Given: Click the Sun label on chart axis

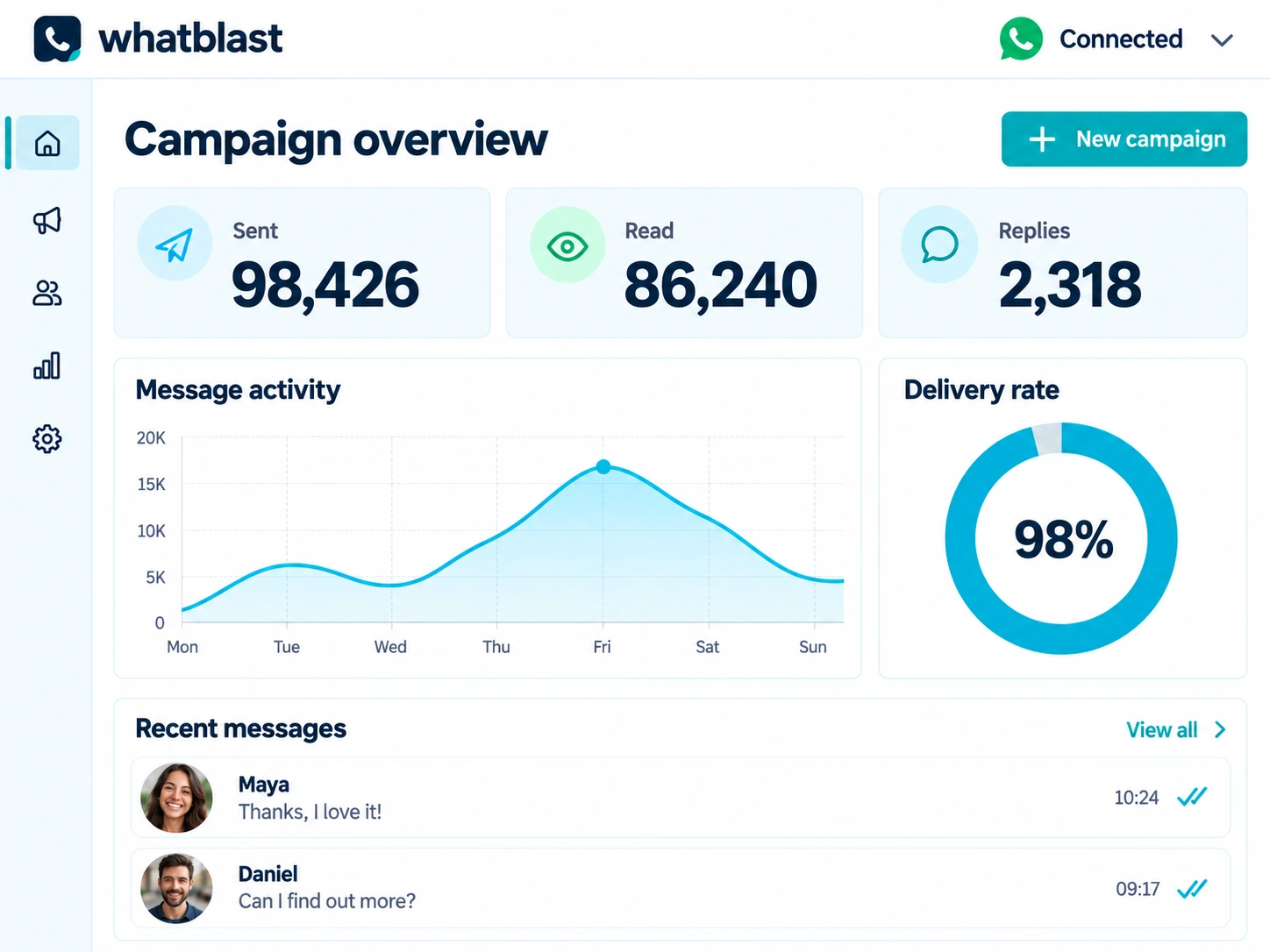Looking at the screenshot, I should coord(813,647).
